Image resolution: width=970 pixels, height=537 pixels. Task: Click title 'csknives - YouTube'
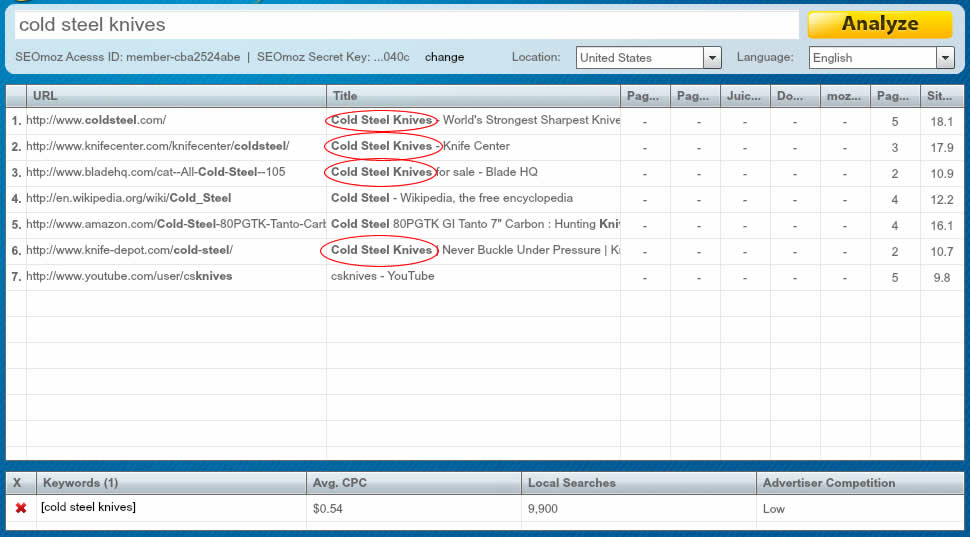(382, 277)
